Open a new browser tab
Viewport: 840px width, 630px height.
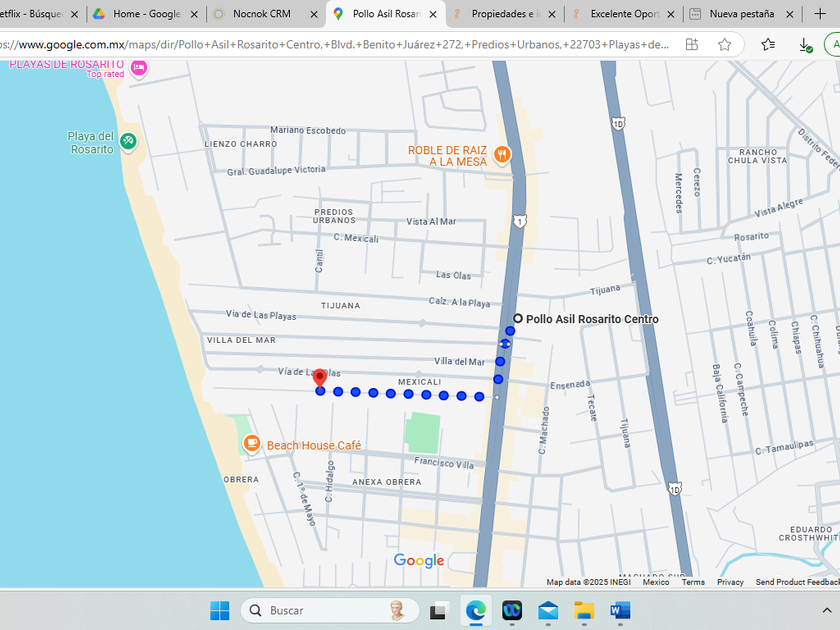click(819, 14)
